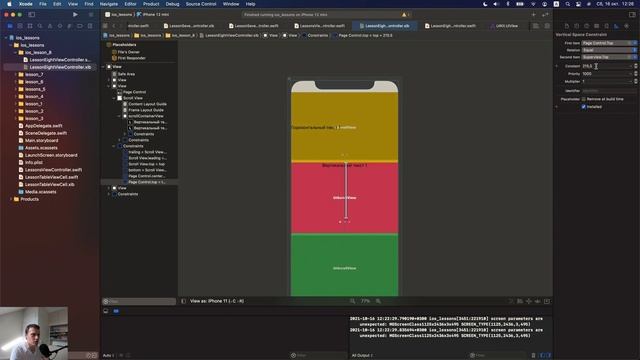Open the Editor menu
The height and width of the screenshot is (360, 640).
click(x=130, y=4)
